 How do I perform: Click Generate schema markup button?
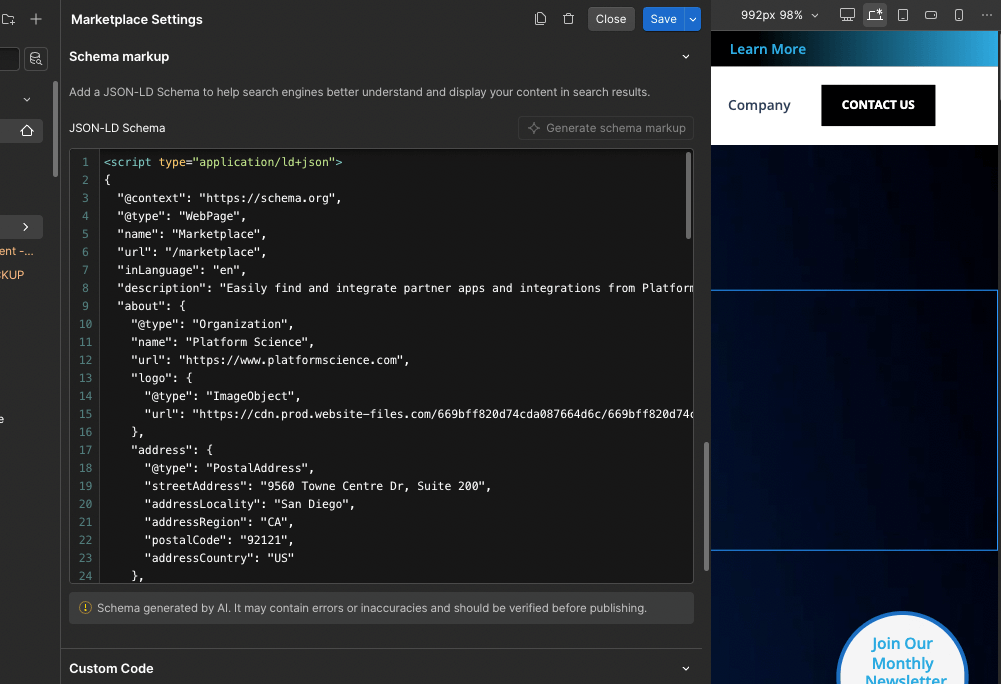(x=606, y=128)
